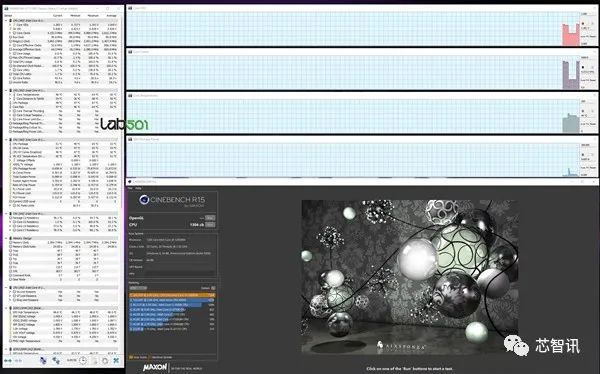
Task: Open the Help menu in Cinebench
Action: coord(139,188)
